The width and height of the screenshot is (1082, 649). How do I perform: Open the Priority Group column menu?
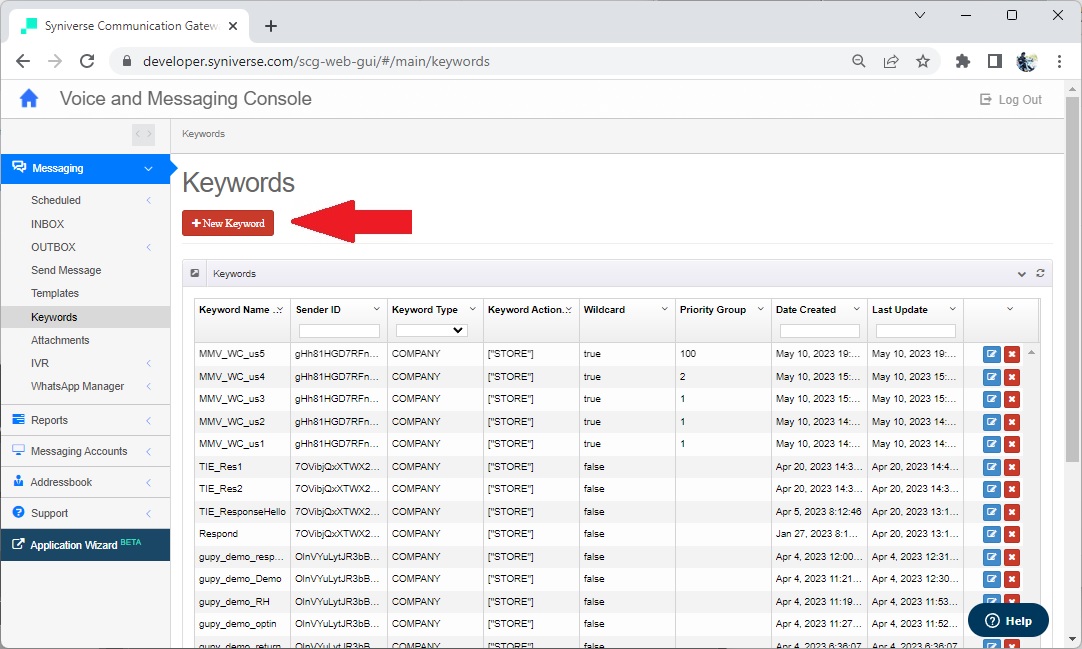tap(760, 309)
